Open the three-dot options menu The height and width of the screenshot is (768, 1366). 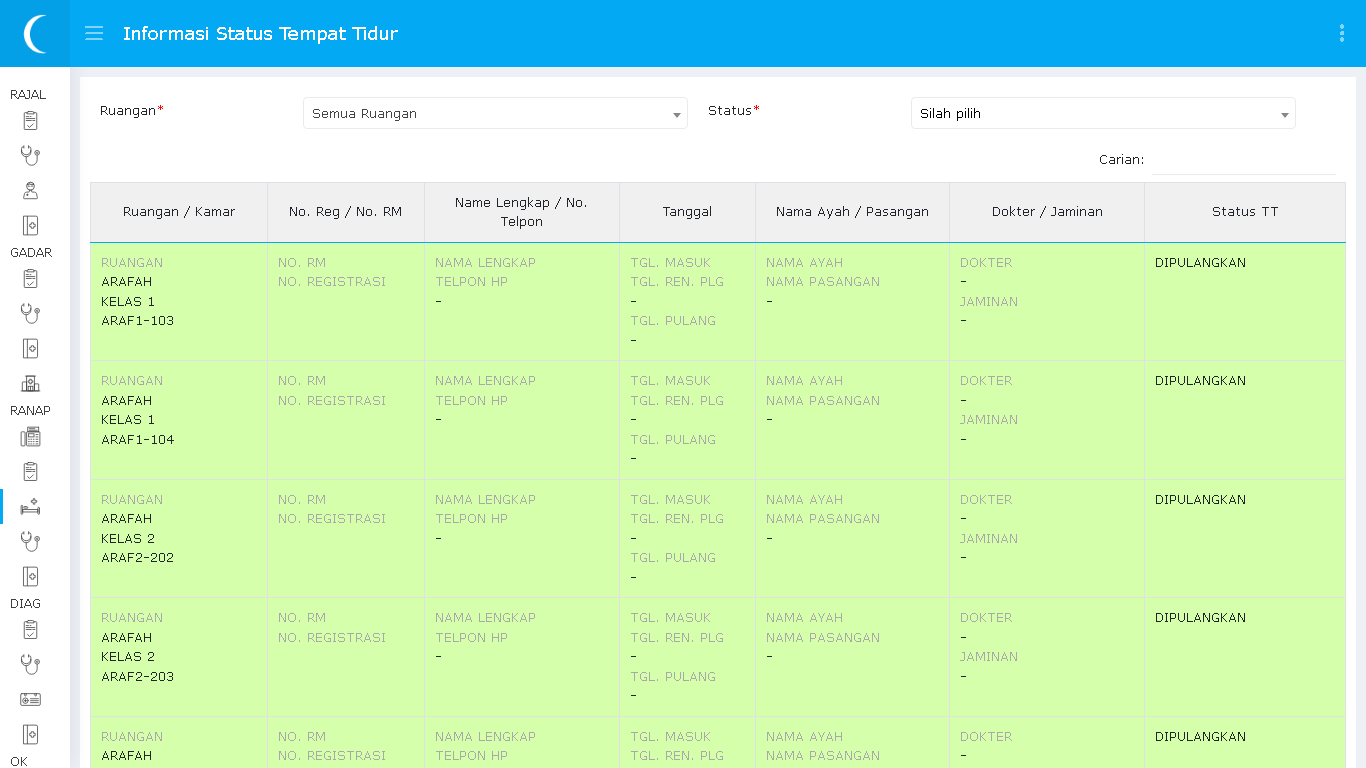[x=1341, y=33]
